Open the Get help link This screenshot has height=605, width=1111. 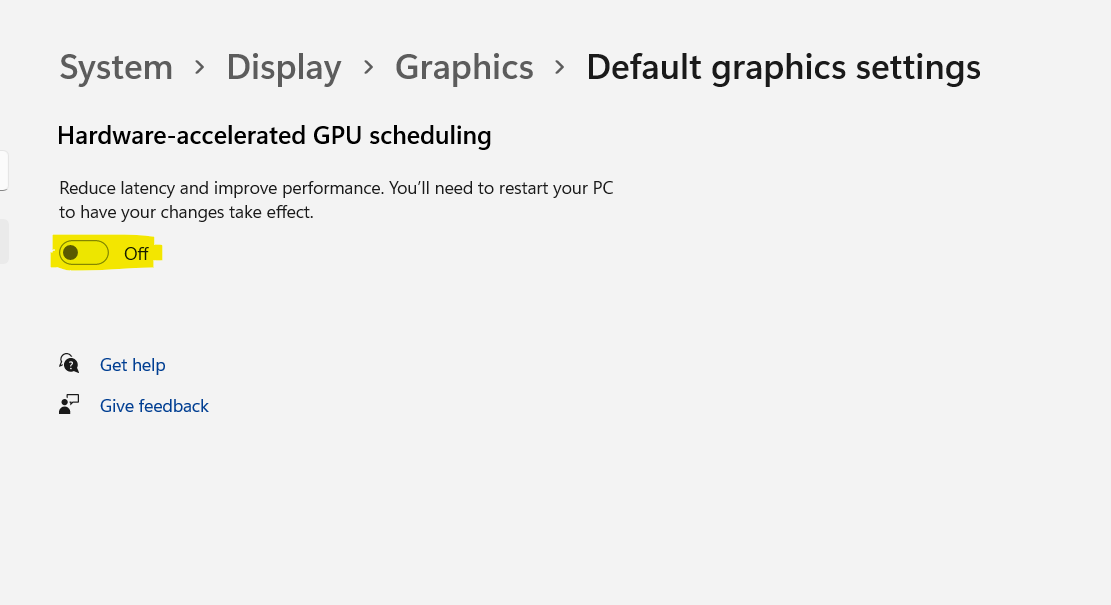132,365
